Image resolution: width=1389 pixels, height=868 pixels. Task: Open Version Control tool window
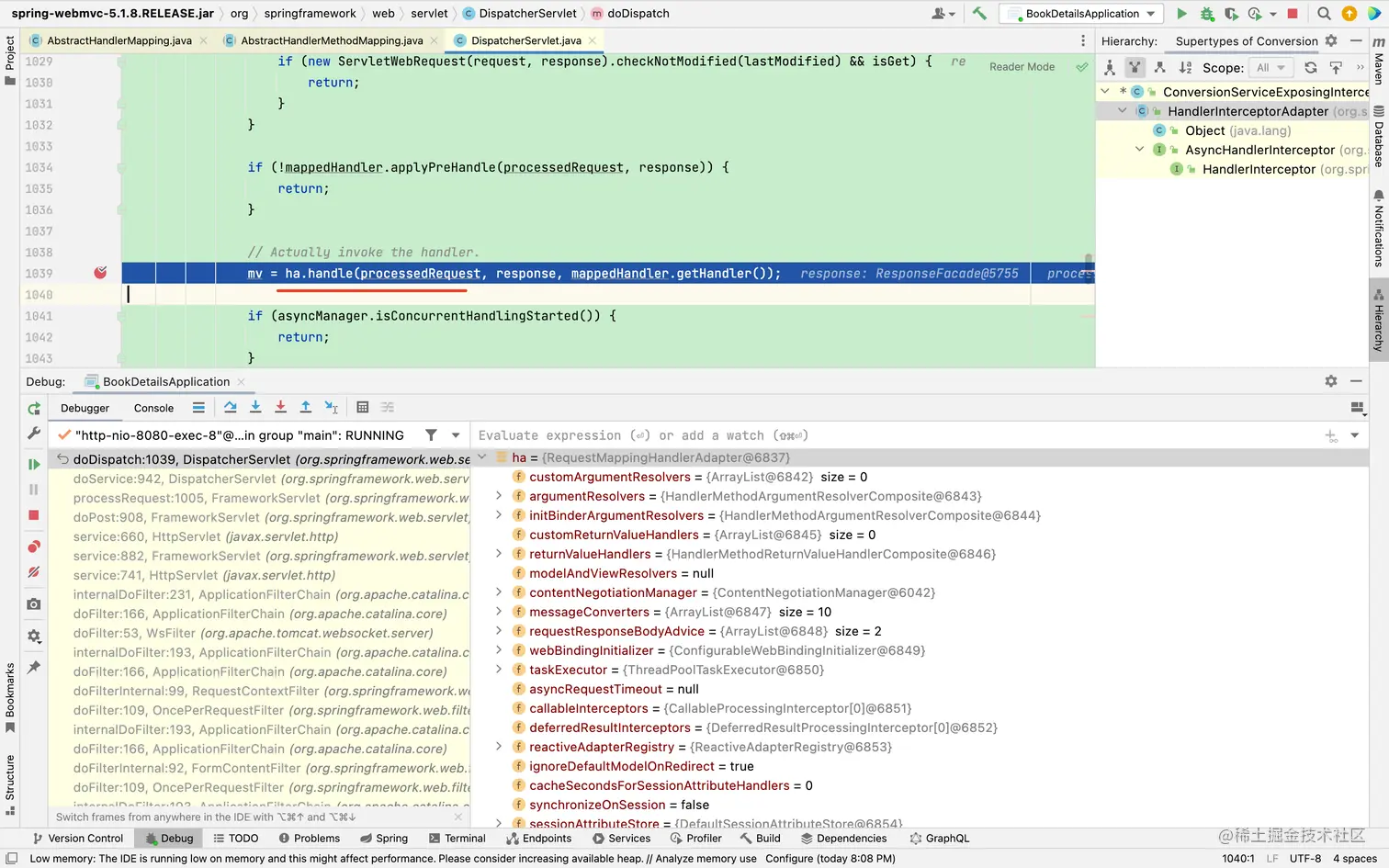coord(77,839)
